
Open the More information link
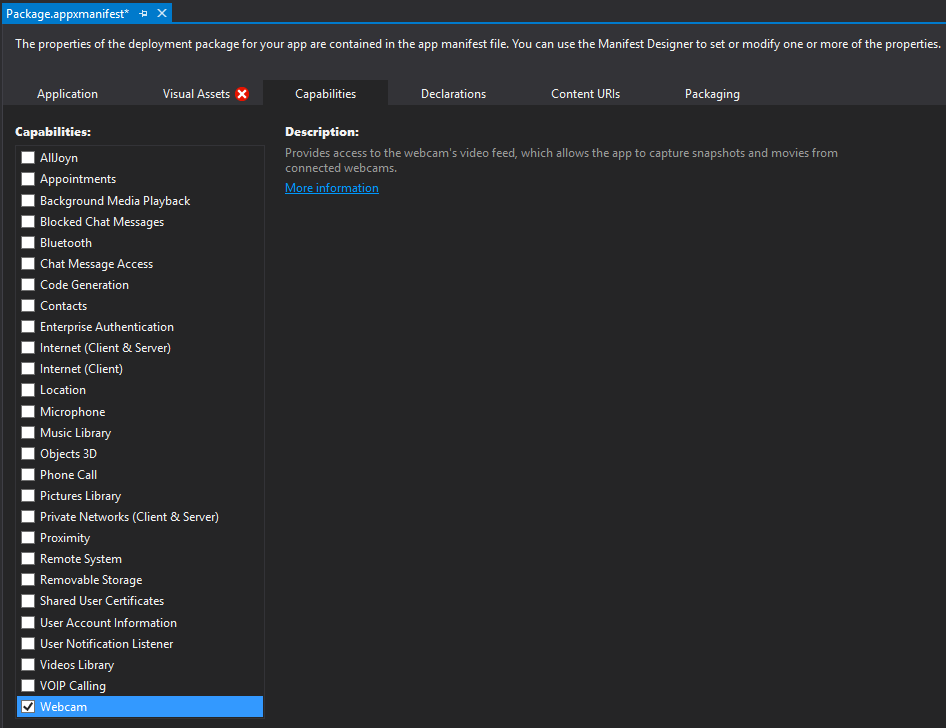(331, 188)
